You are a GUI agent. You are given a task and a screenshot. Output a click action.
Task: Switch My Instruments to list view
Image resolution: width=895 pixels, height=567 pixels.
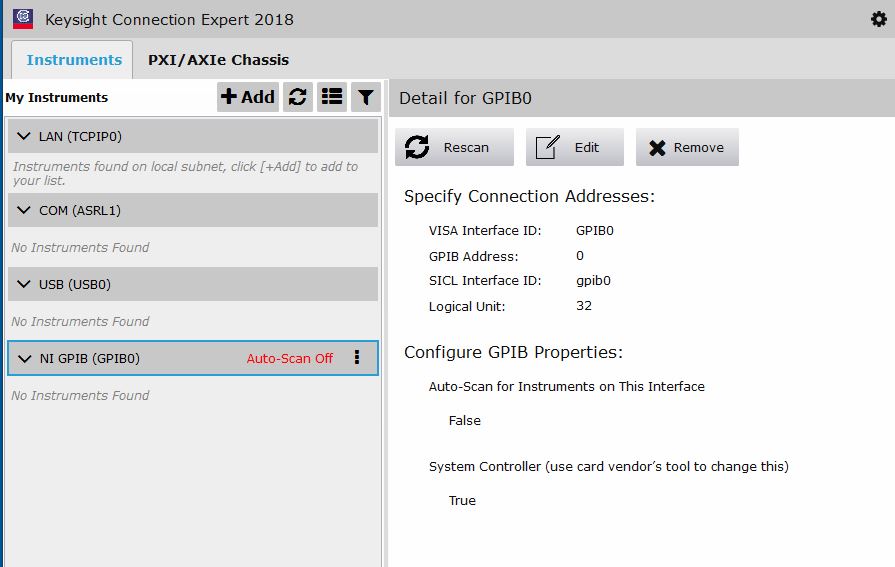pyautogui.click(x=332, y=96)
